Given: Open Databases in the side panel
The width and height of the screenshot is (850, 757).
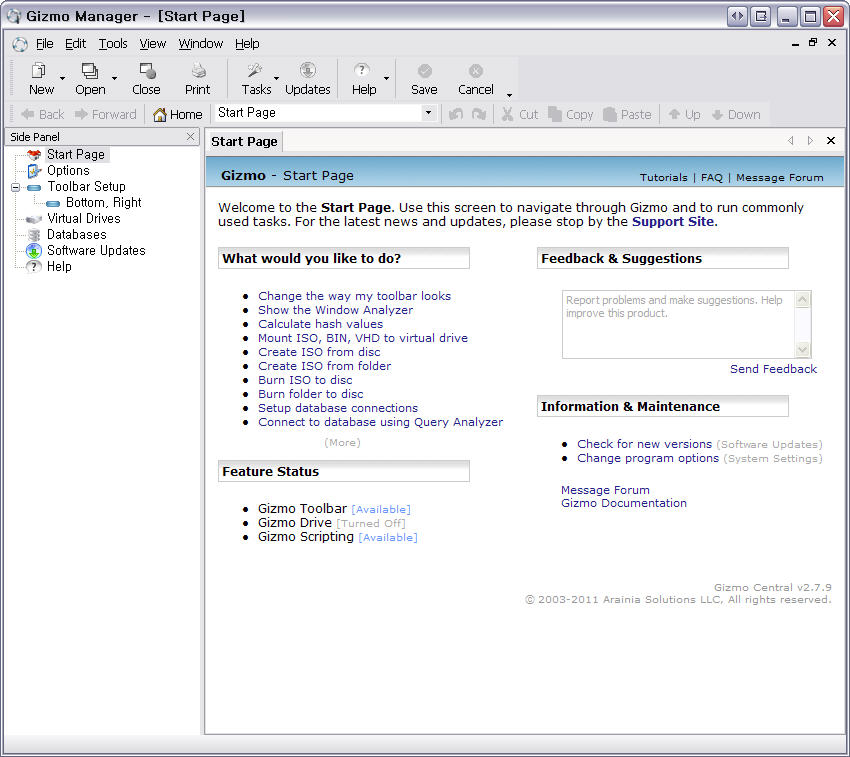Looking at the screenshot, I should click(76, 234).
